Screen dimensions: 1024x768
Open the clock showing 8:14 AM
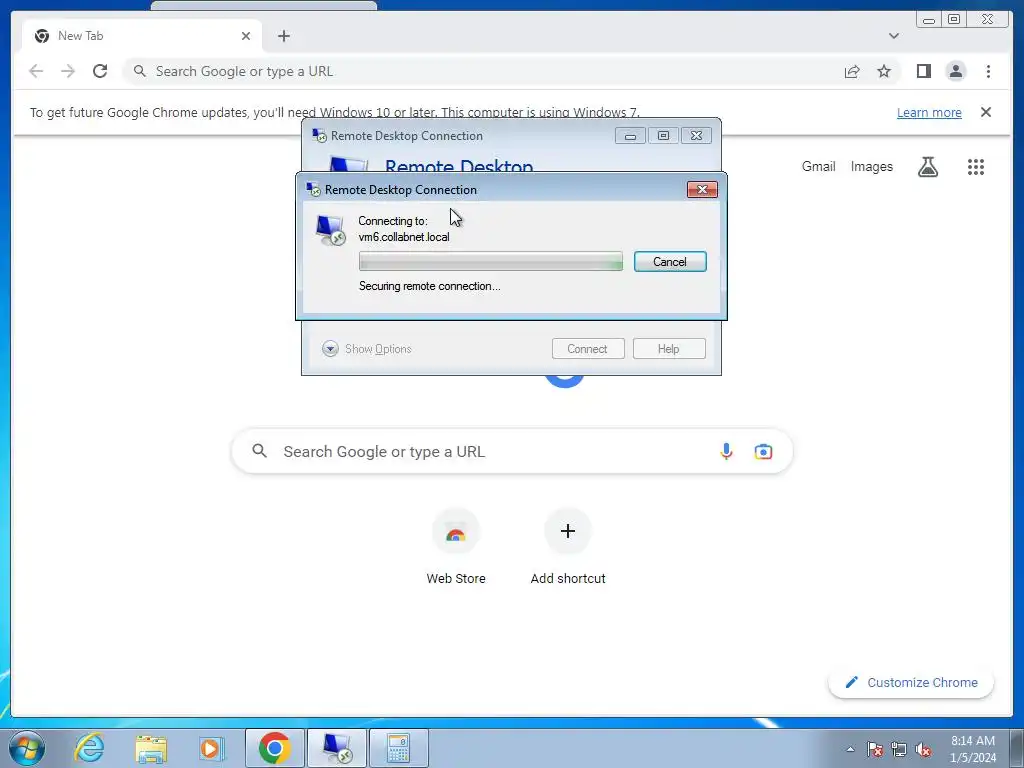[972, 749]
